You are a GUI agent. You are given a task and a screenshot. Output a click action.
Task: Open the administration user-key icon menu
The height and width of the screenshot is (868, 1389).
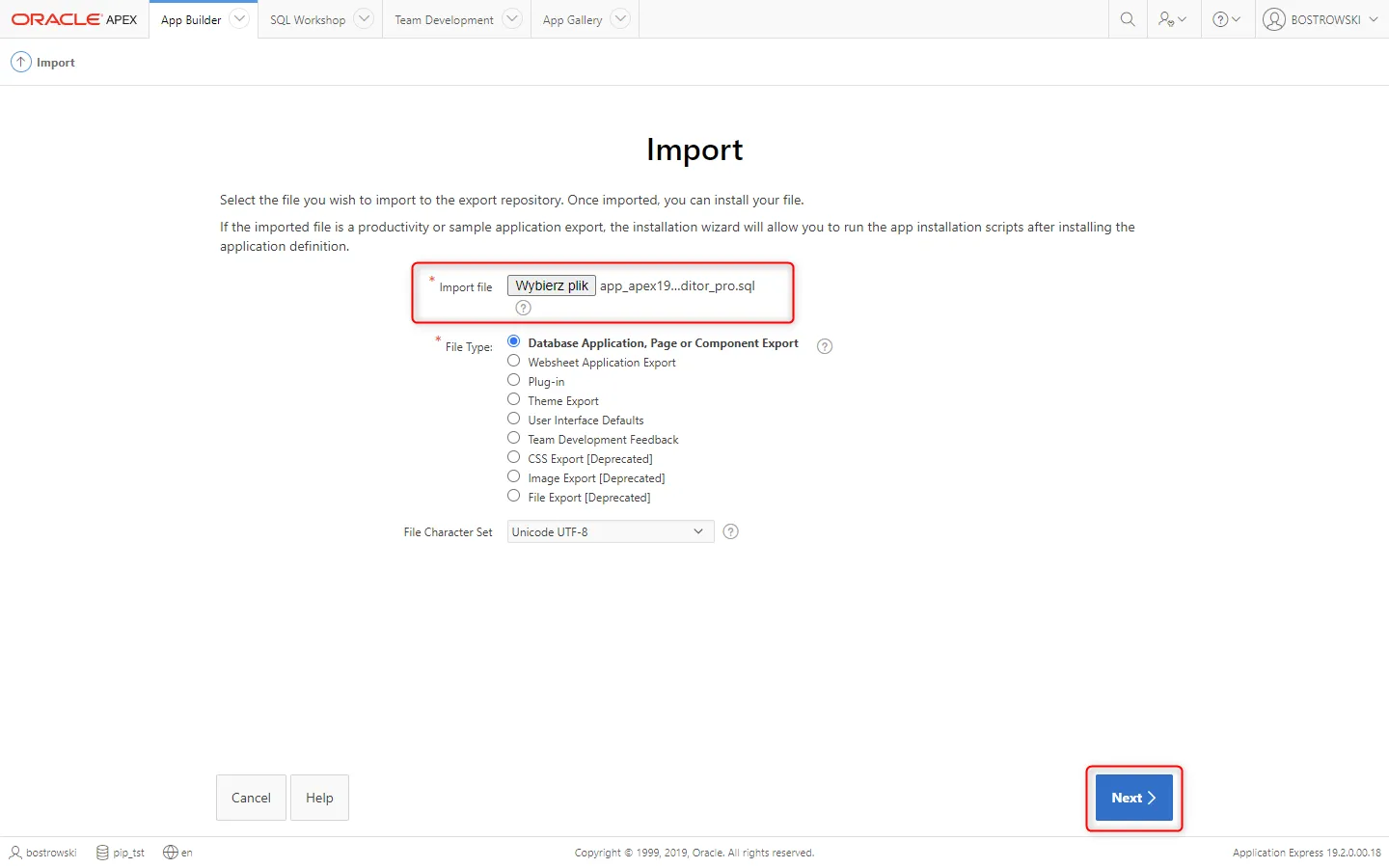pyautogui.click(x=1172, y=19)
